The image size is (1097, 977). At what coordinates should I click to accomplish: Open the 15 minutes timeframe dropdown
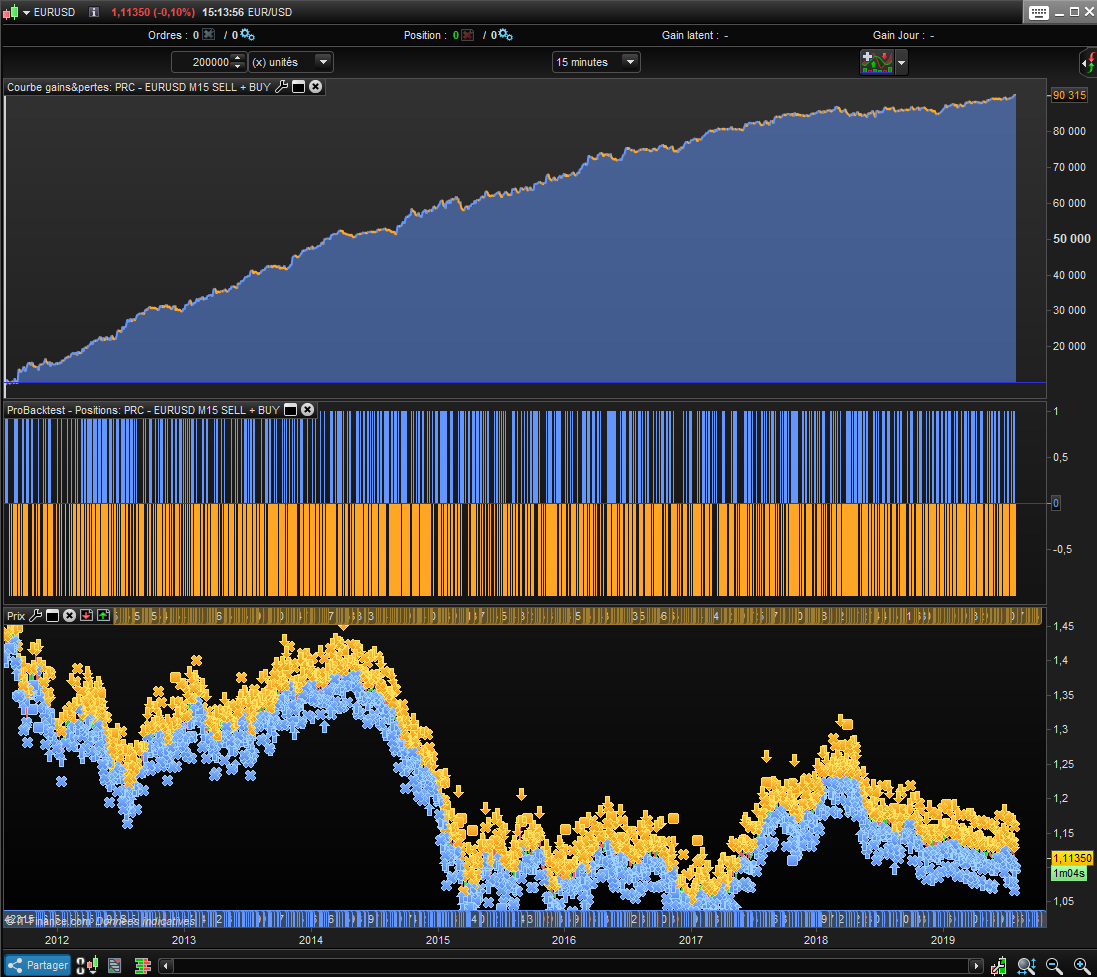(x=629, y=62)
